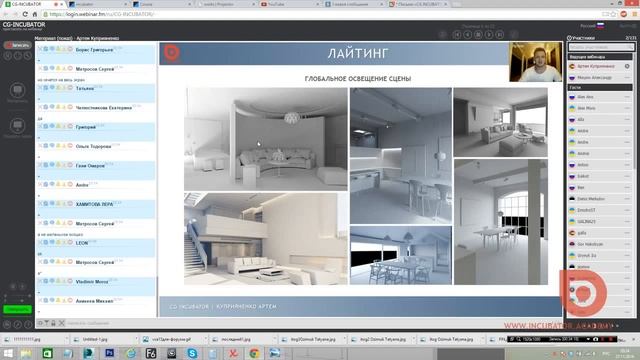Open the row menu for guest Anton
This screenshot has width=640, height=360.
(x=627, y=165)
